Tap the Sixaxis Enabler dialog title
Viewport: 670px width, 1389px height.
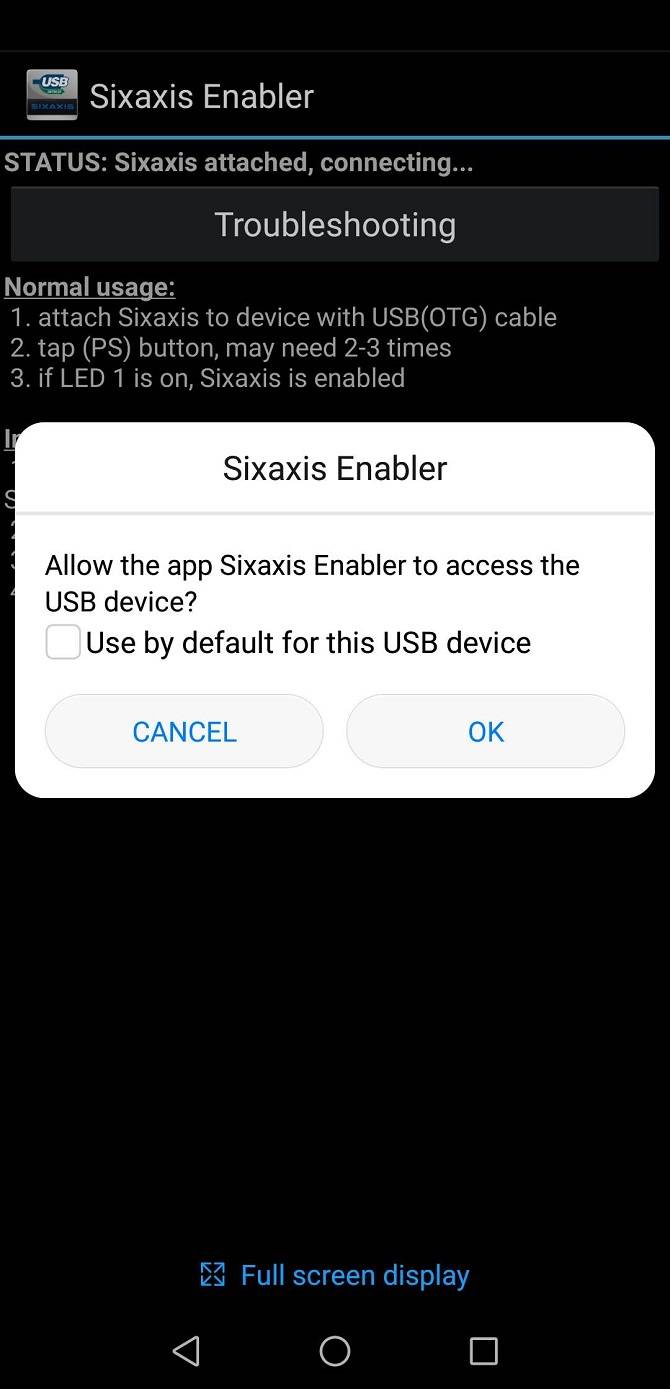[335, 468]
